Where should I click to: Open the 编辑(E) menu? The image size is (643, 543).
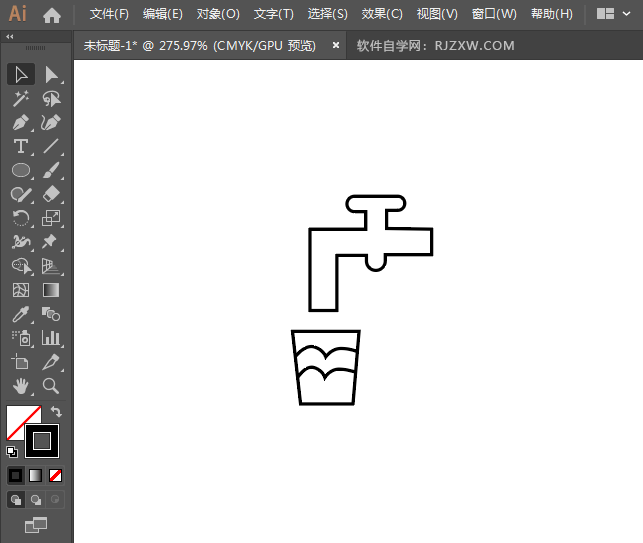pos(163,14)
